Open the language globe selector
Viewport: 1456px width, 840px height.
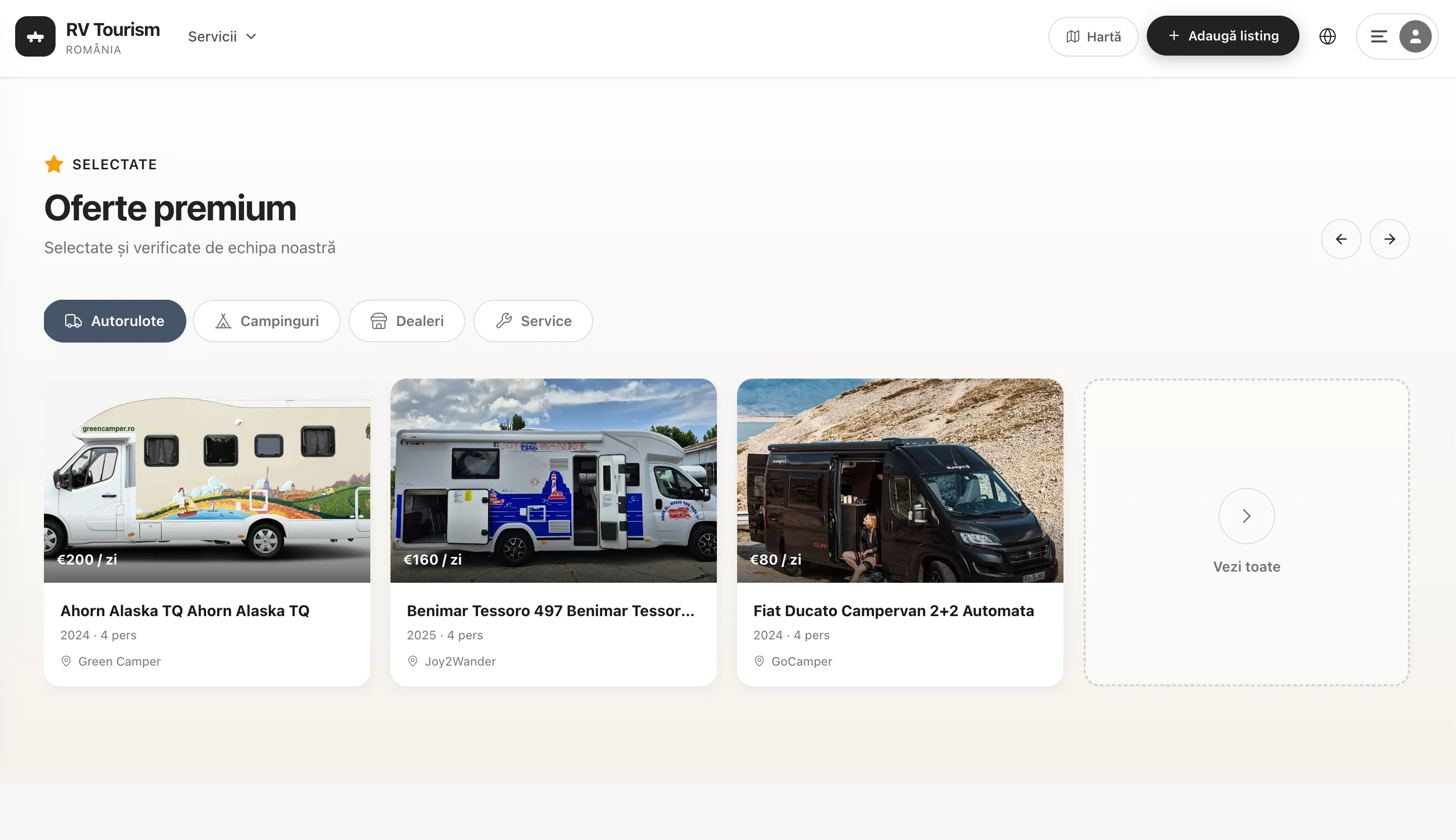click(1327, 36)
